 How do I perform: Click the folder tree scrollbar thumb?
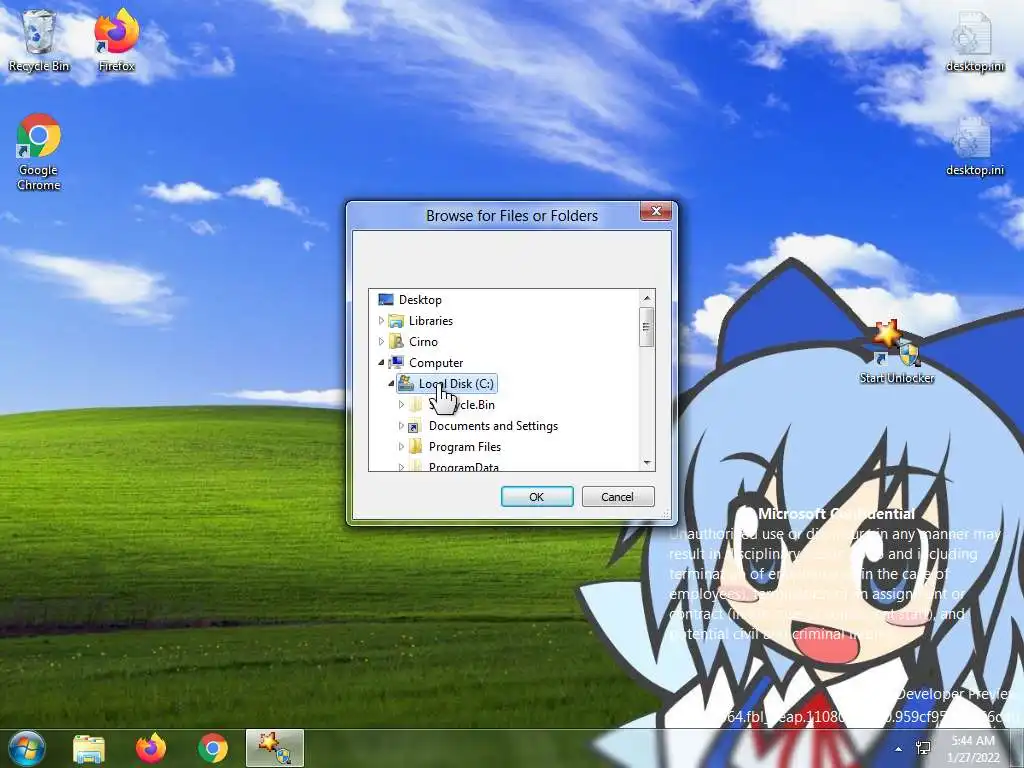[x=647, y=327]
